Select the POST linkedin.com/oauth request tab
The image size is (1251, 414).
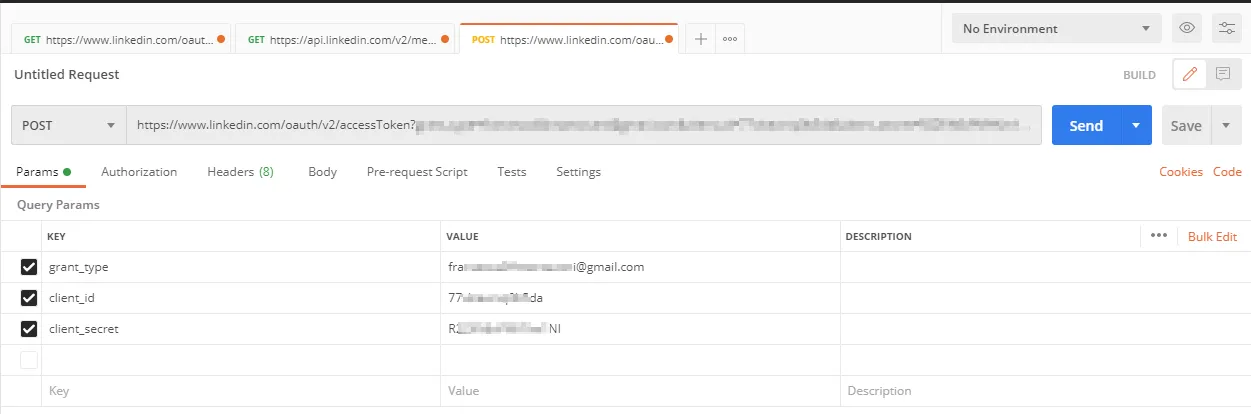click(x=568, y=39)
